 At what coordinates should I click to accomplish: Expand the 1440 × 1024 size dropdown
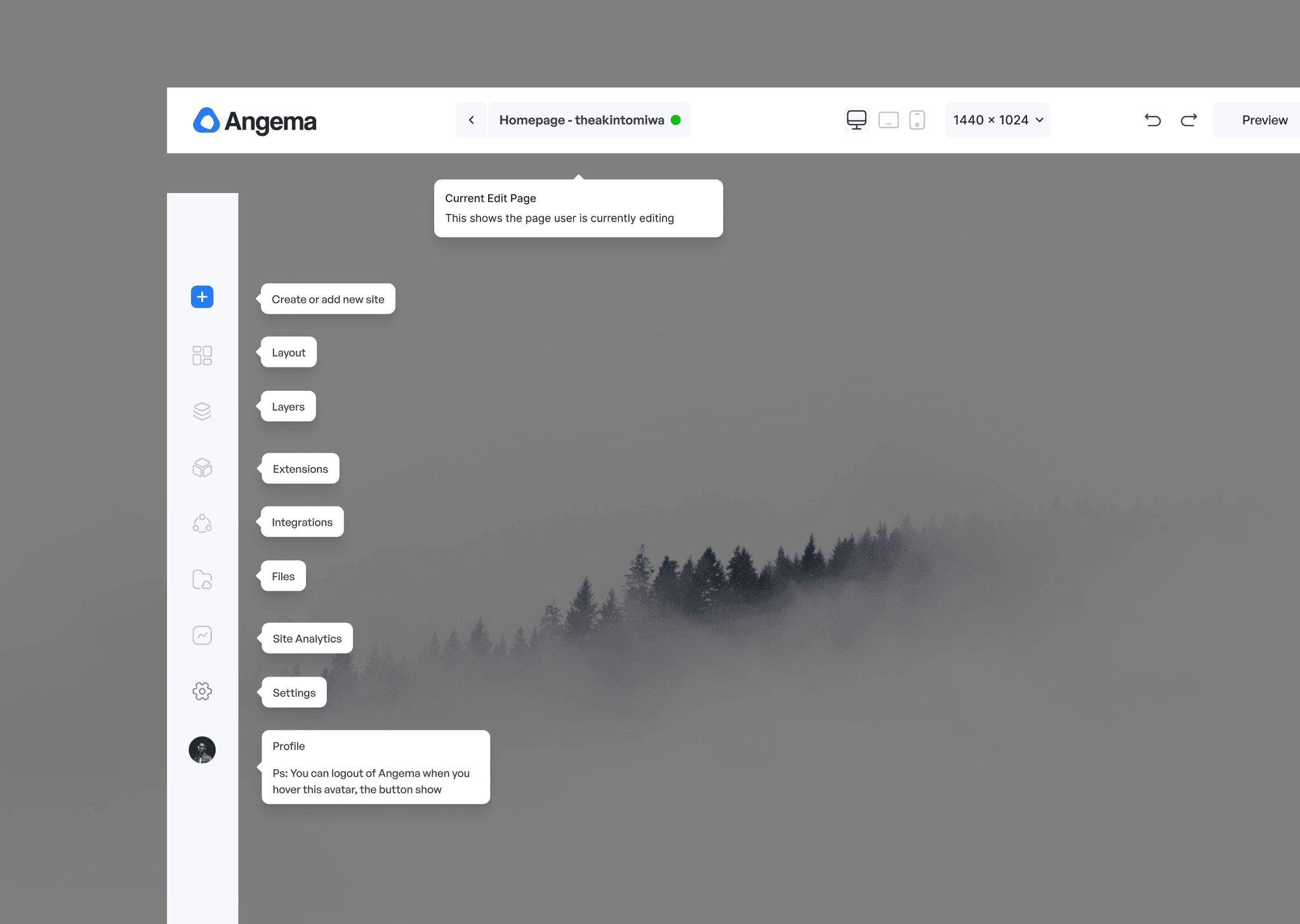click(997, 120)
